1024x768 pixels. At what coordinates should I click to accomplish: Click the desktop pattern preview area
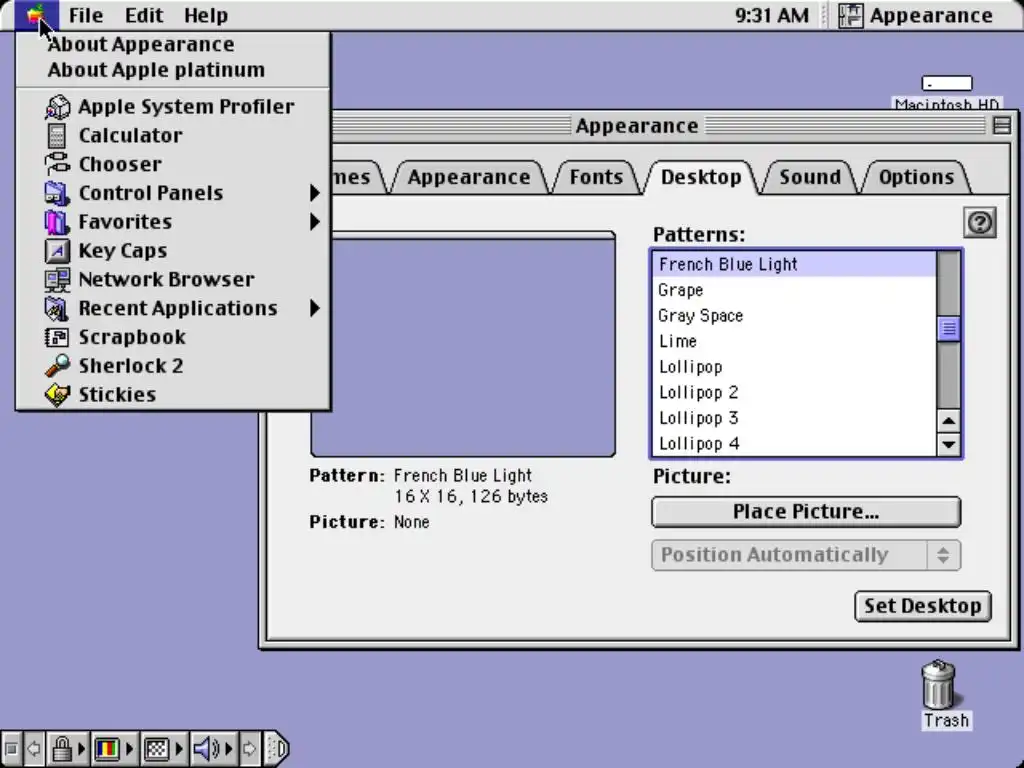coord(462,344)
